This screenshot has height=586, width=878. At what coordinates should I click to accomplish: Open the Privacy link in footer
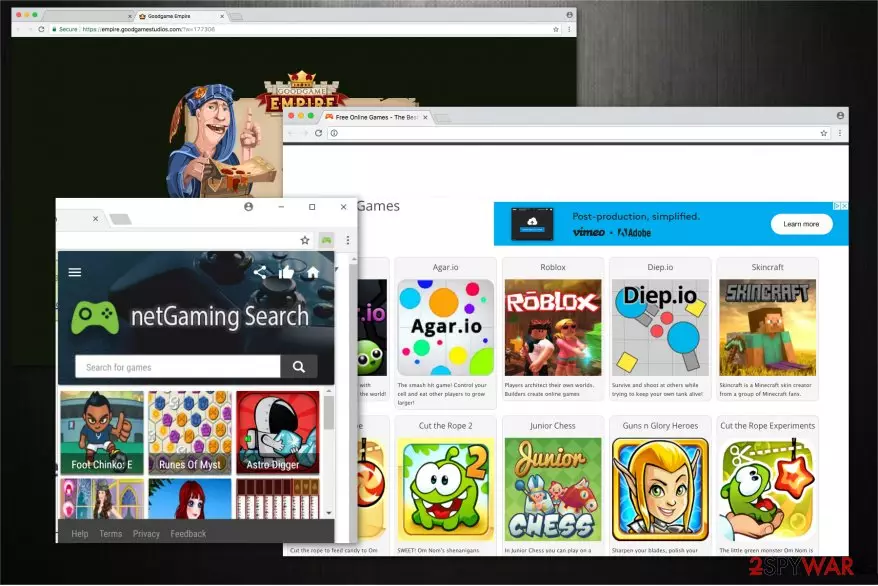(146, 533)
